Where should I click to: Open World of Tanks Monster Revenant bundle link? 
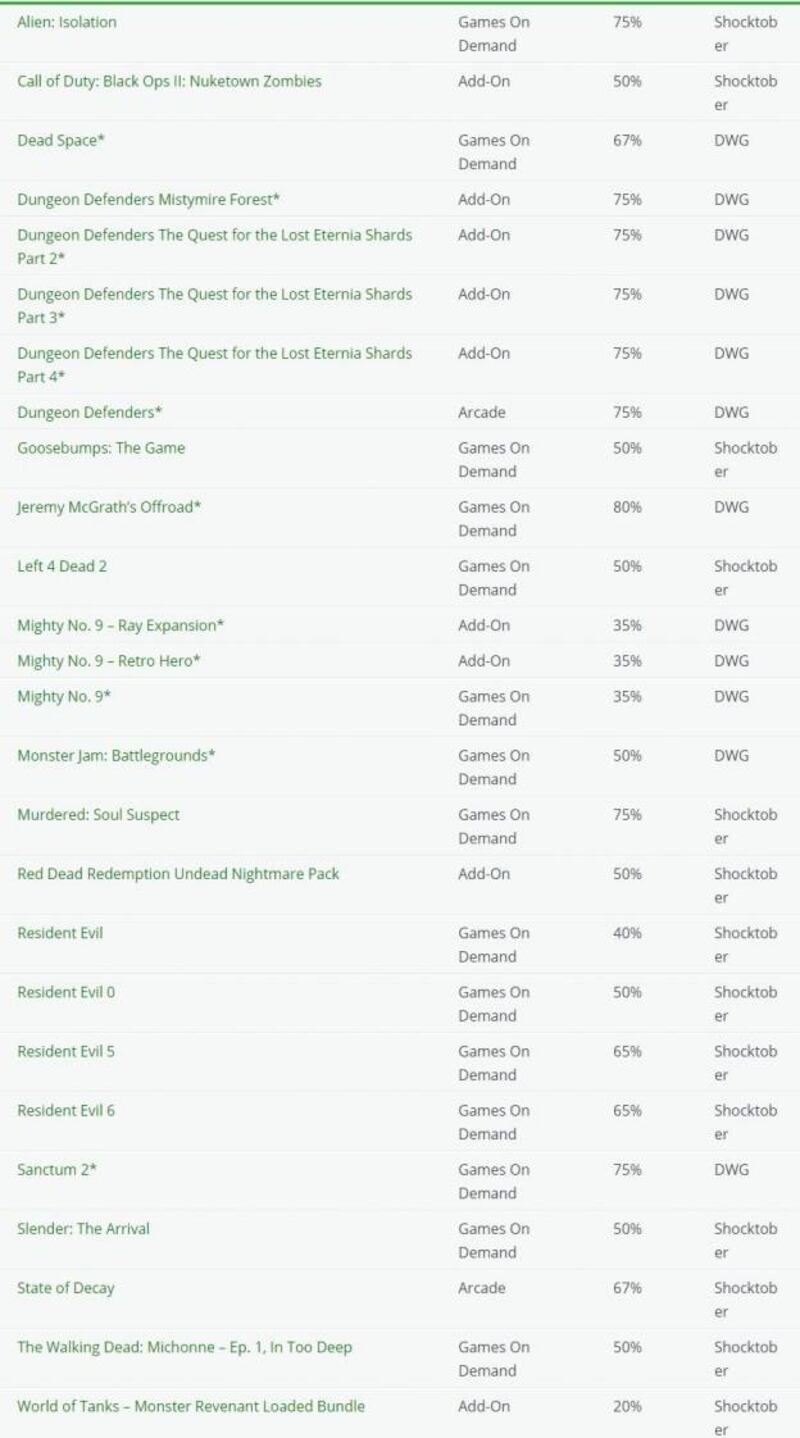point(190,1407)
